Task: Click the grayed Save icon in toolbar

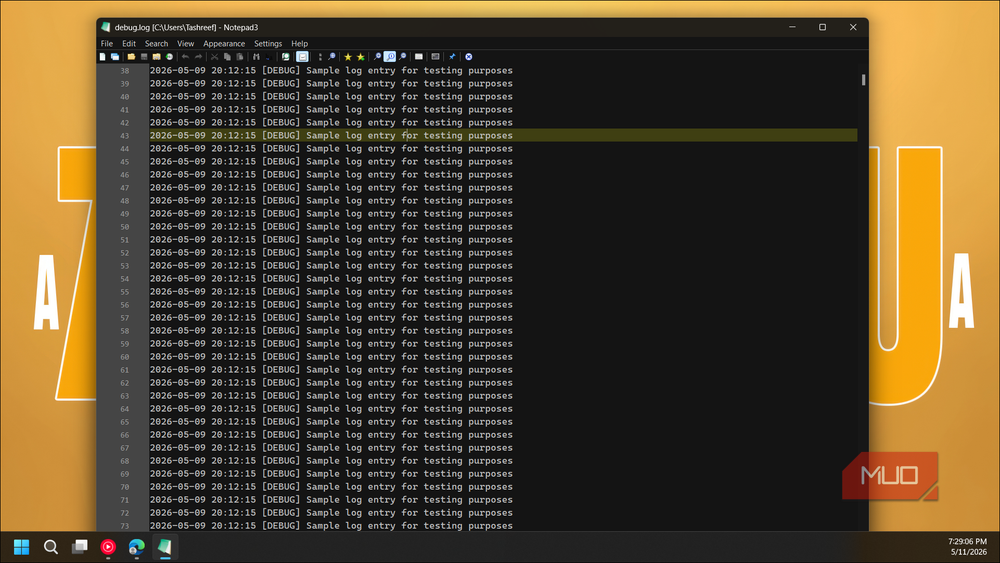Action: [x=144, y=57]
